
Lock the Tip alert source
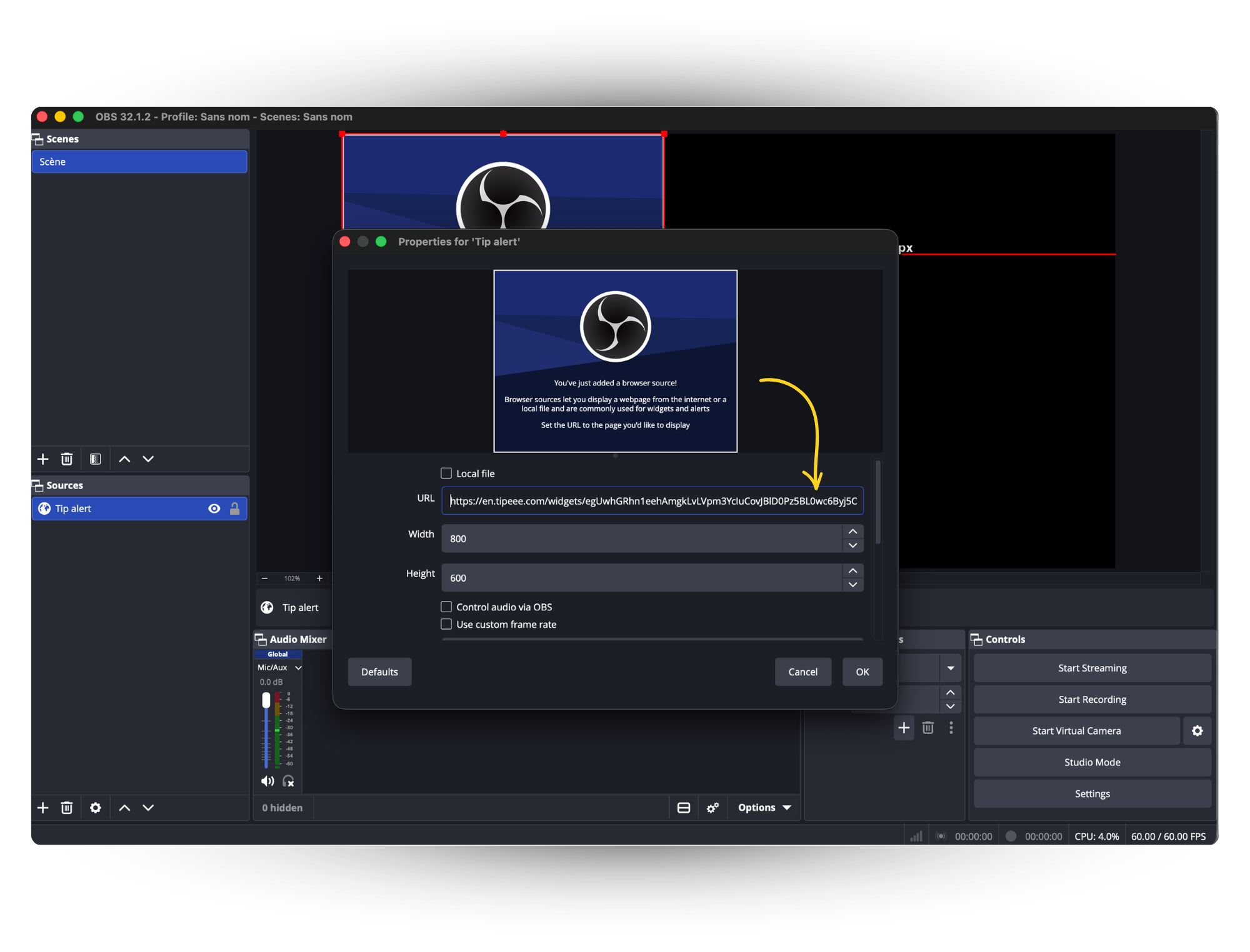point(235,508)
